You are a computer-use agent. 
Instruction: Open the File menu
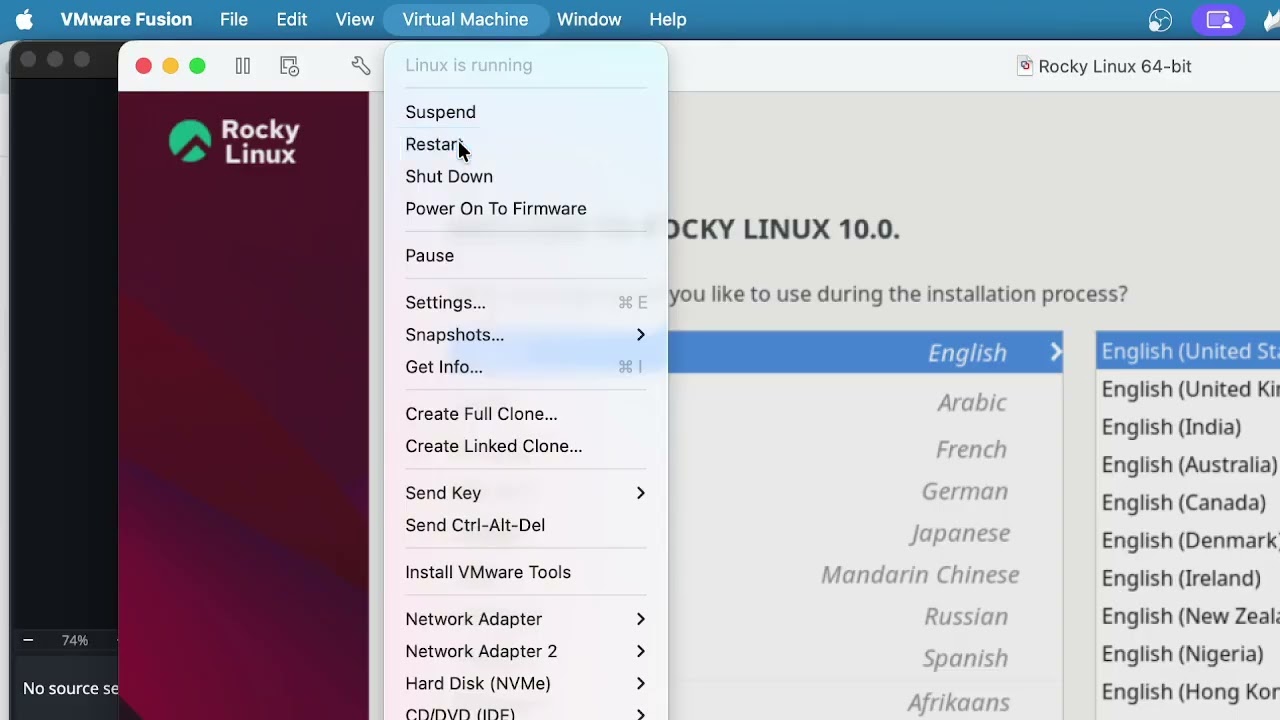[x=234, y=20]
